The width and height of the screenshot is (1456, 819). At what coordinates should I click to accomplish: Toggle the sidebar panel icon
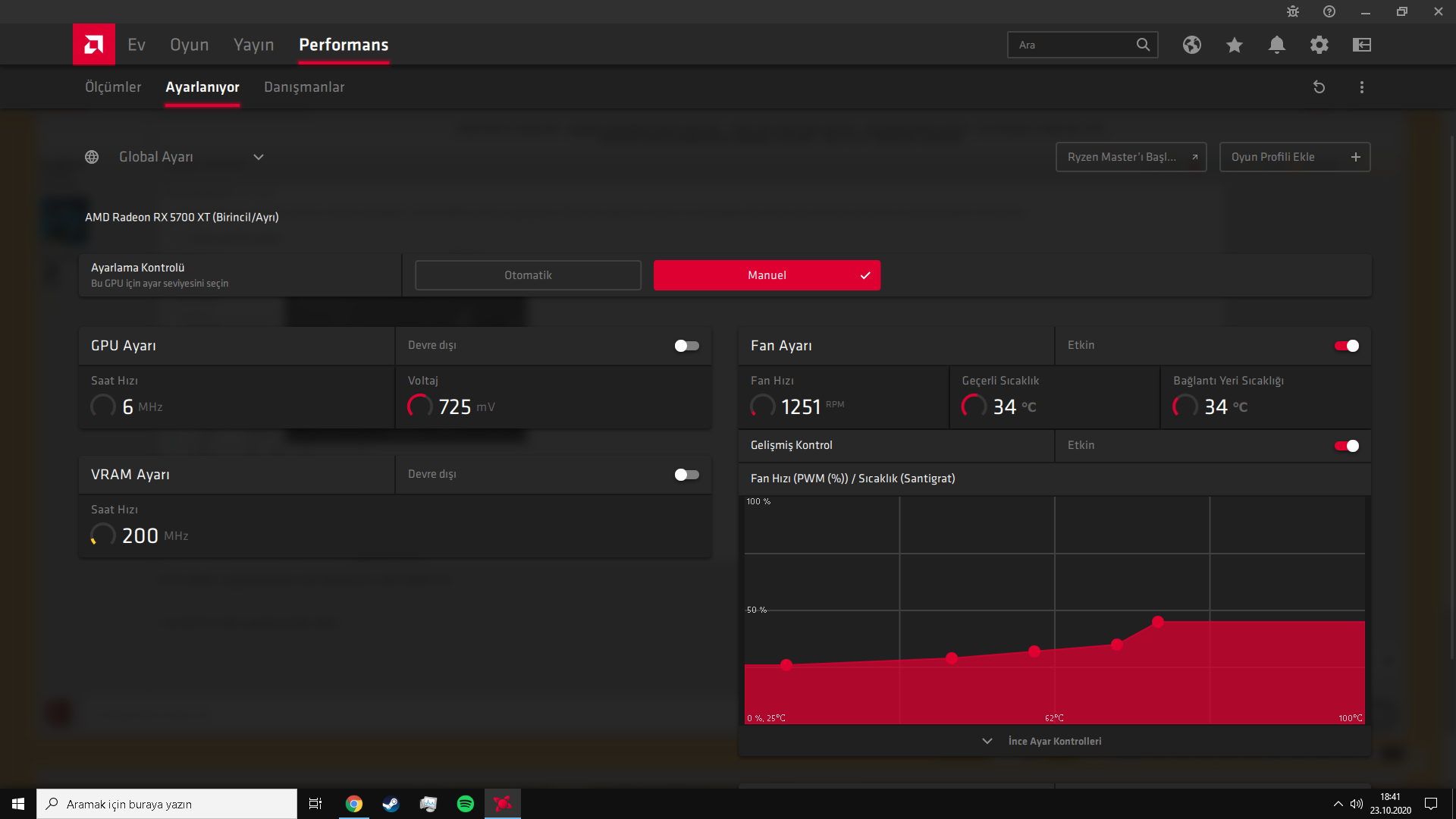pos(1362,45)
